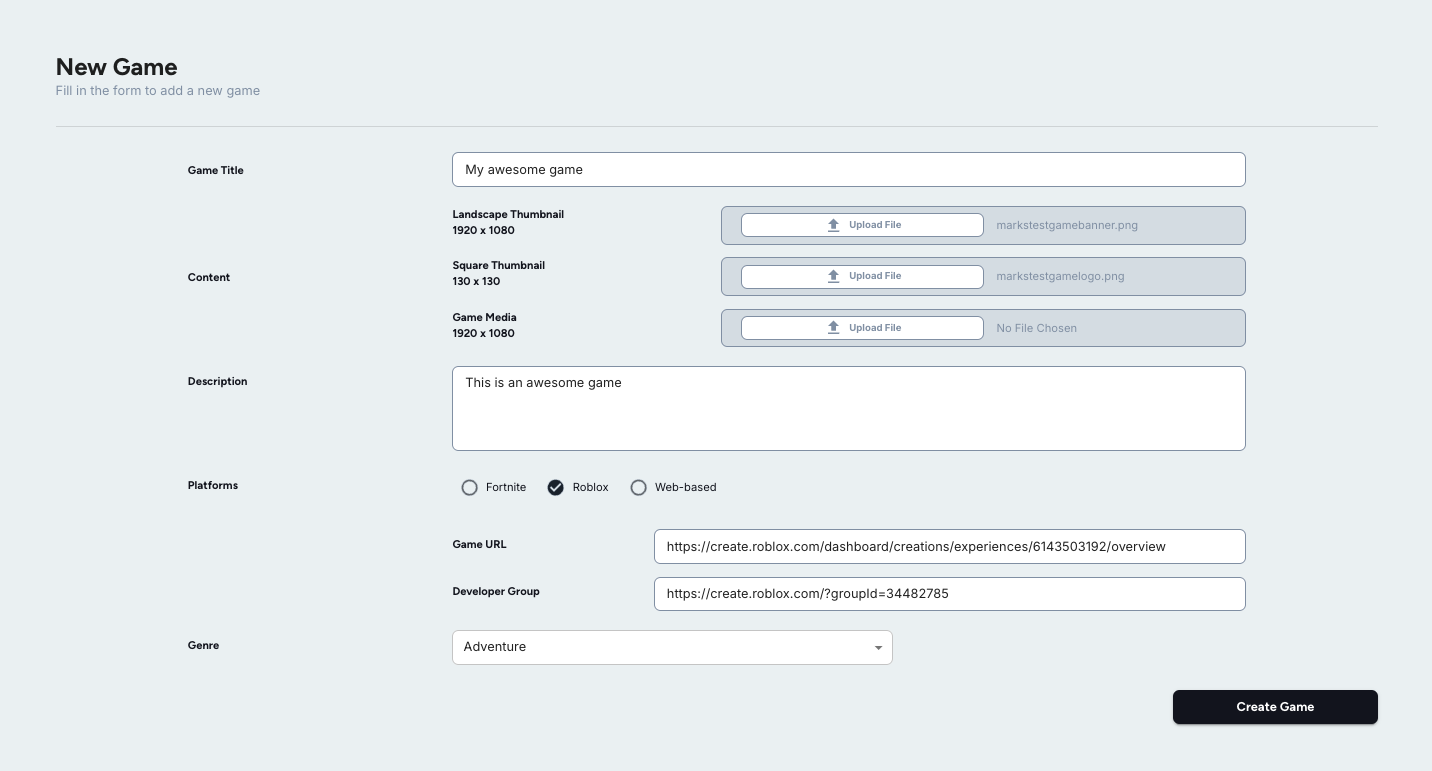Click the Game Title label
1432x771 pixels.
coord(216,170)
